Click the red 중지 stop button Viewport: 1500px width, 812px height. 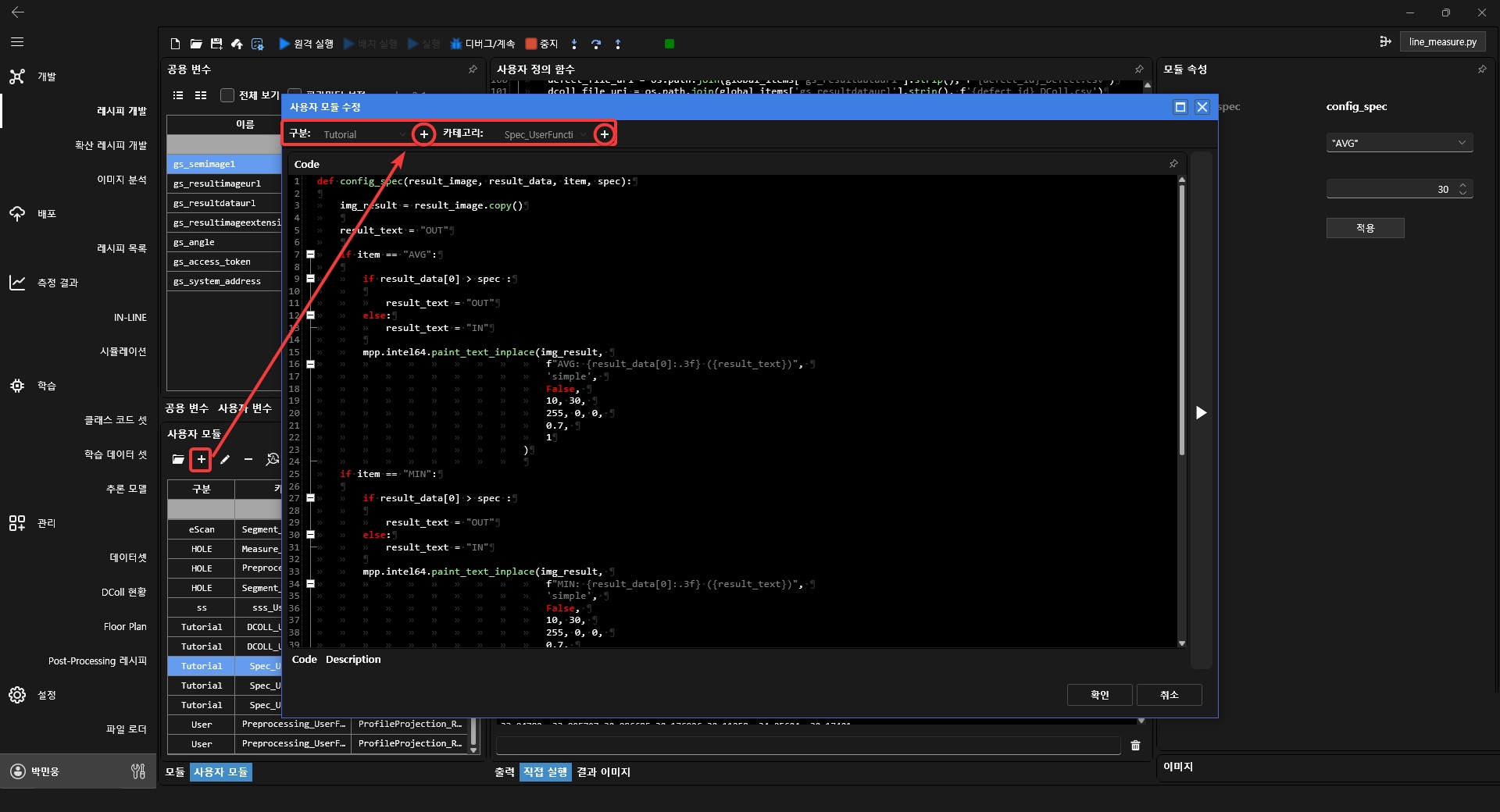click(x=541, y=44)
